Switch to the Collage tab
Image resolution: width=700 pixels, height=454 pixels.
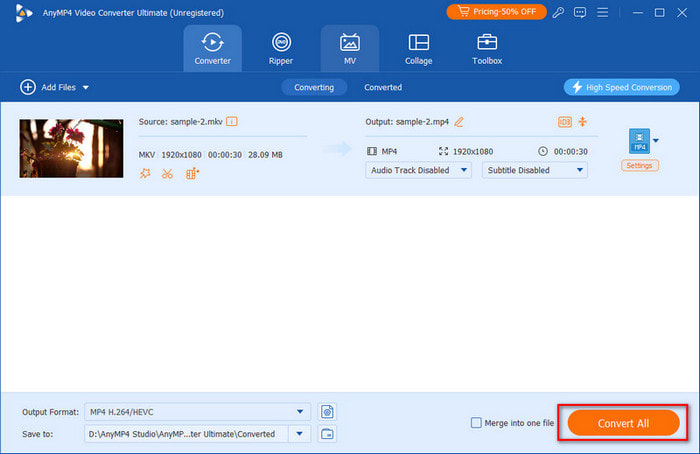(x=418, y=48)
